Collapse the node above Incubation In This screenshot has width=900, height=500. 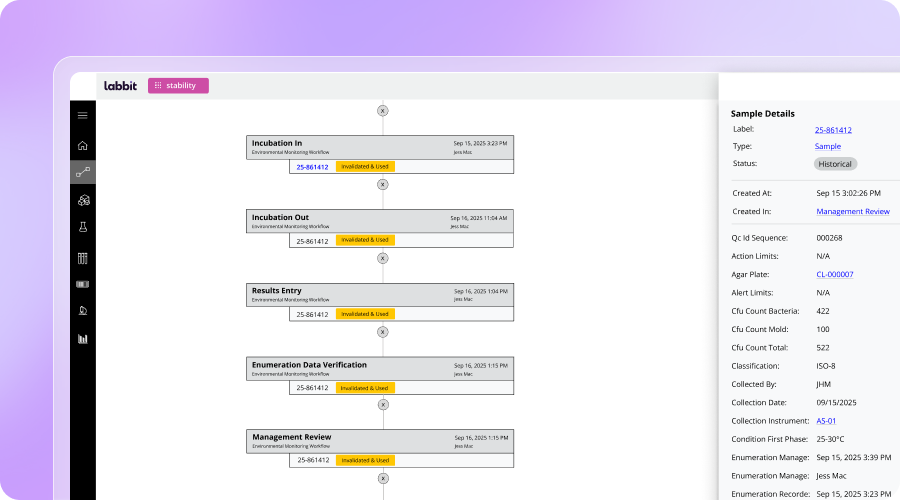383,111
